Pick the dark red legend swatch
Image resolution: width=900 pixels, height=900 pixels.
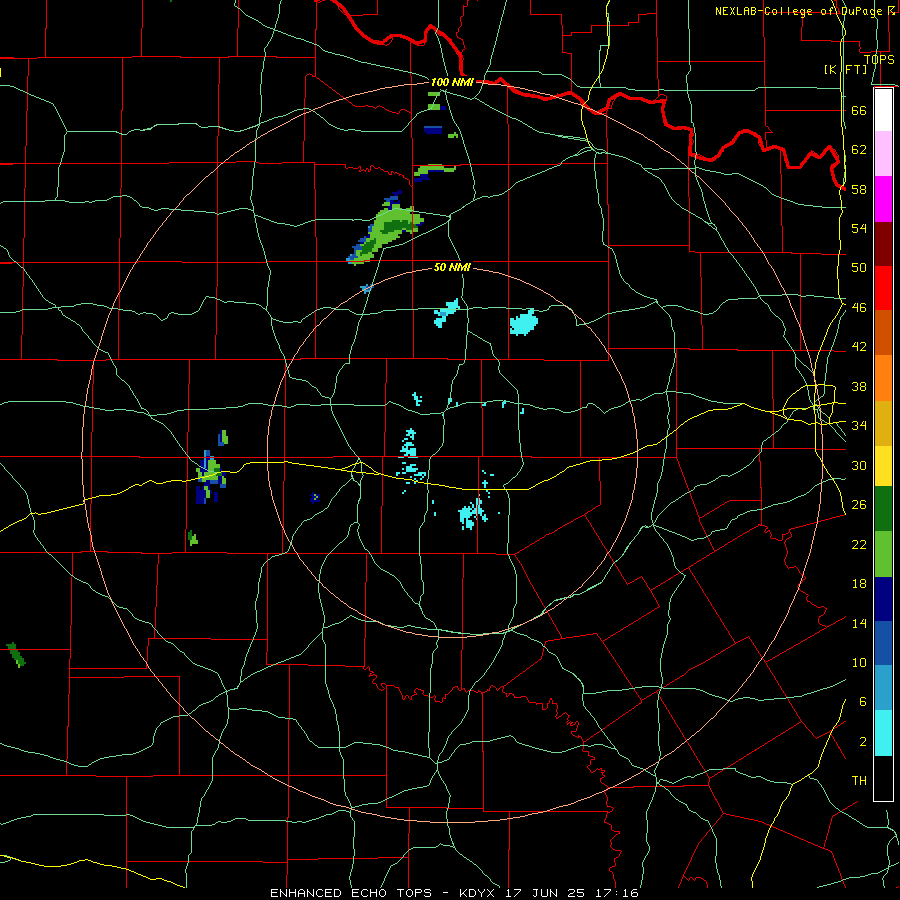(883, 244)
